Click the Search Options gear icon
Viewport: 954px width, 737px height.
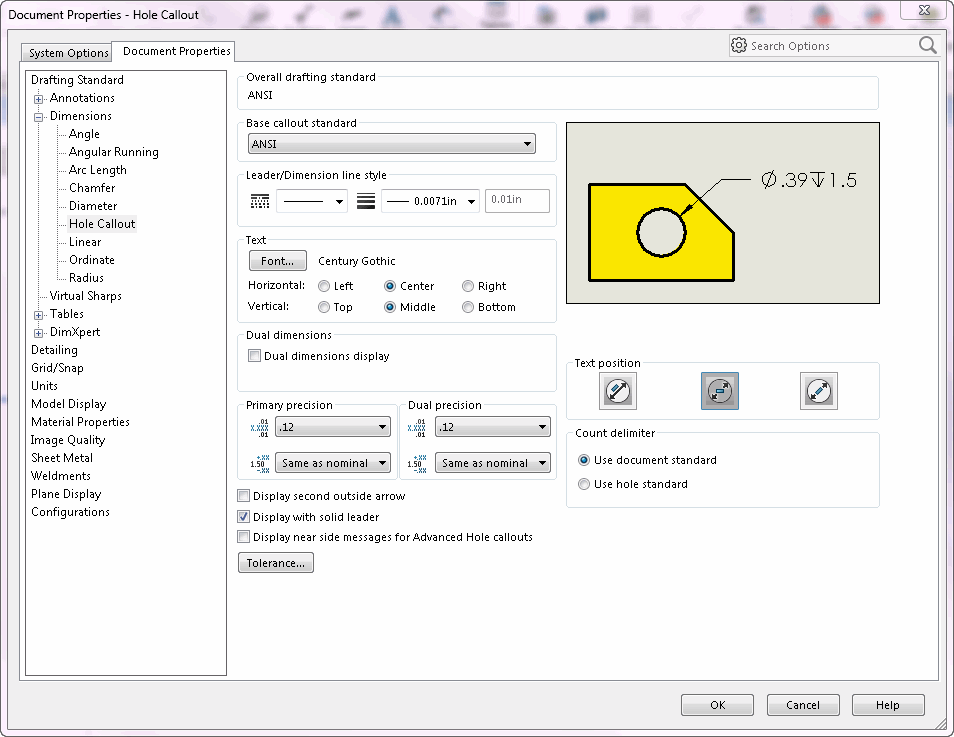[739, 45]
